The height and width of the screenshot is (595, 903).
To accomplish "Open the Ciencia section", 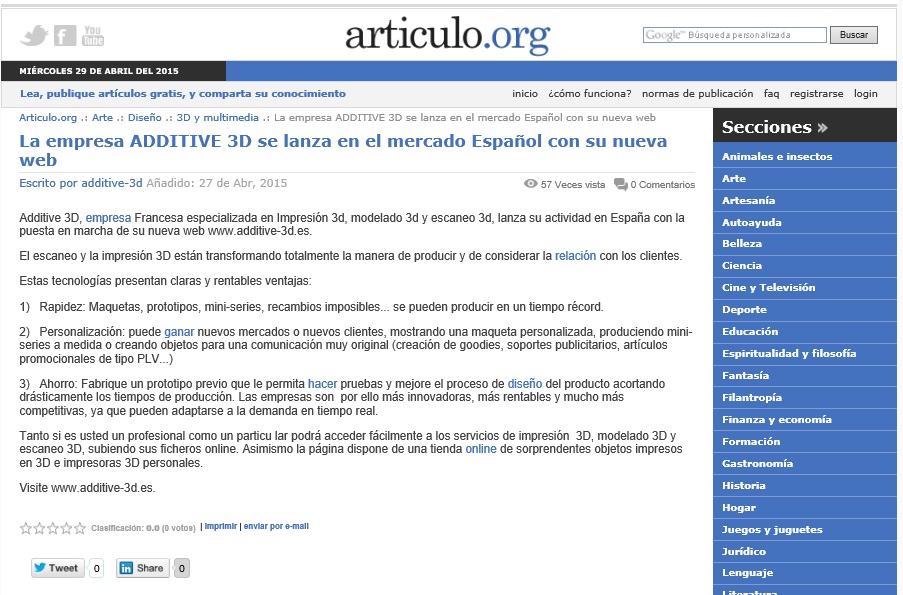I will pyautogui.click(x=805, y=266).
